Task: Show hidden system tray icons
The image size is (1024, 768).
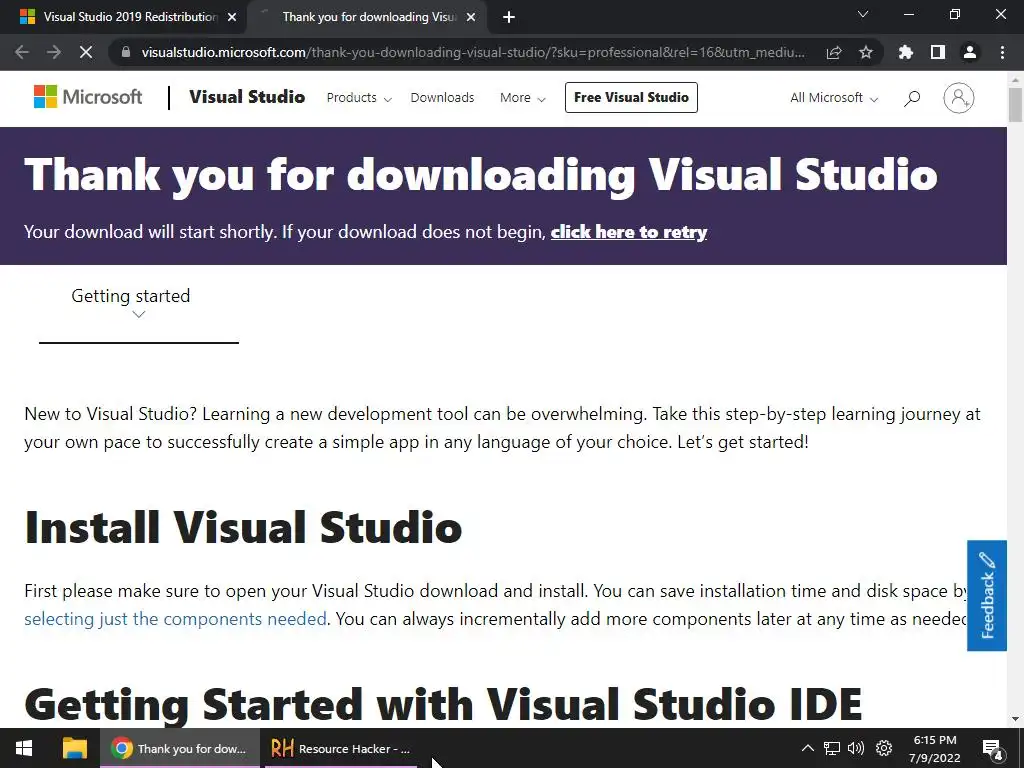Action: click(808, 748)
